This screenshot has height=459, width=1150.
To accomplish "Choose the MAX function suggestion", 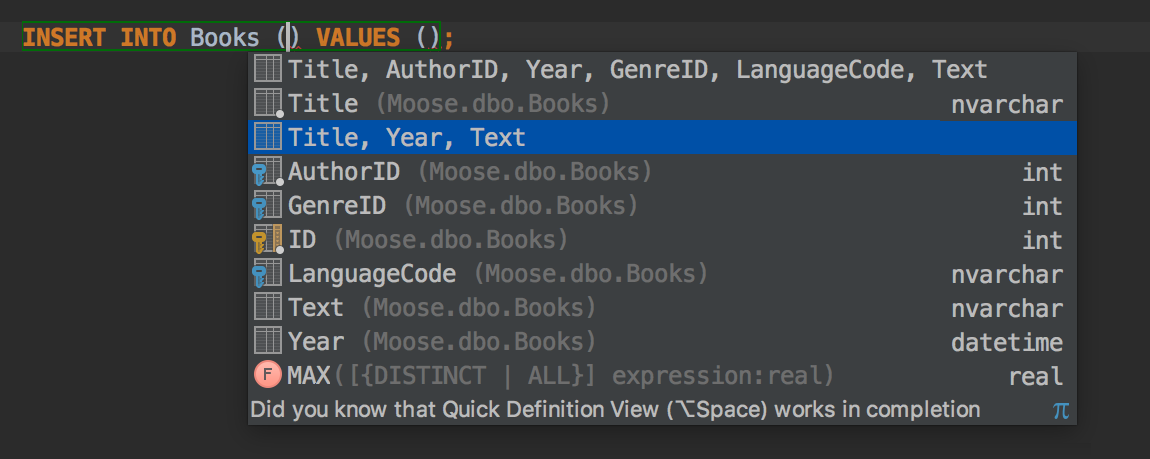I will pyautogui.click(x=662, y=376).
